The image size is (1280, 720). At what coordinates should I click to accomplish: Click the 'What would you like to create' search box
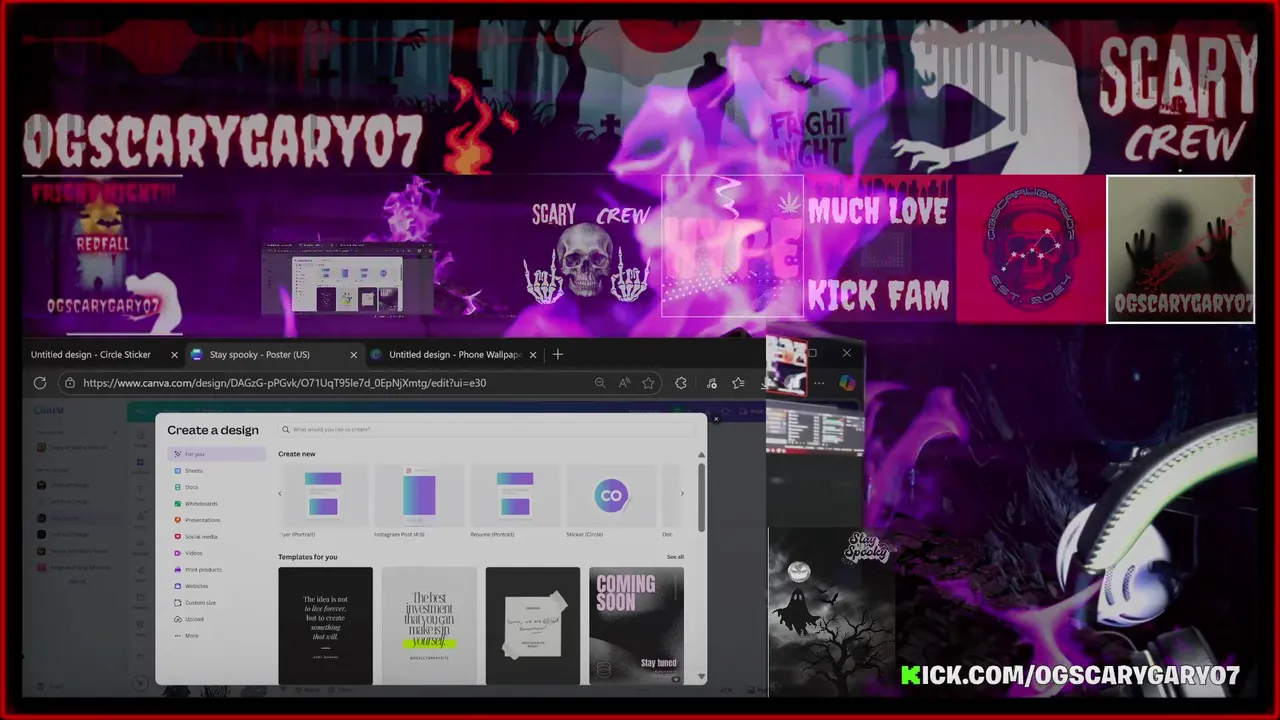[488, 429]
